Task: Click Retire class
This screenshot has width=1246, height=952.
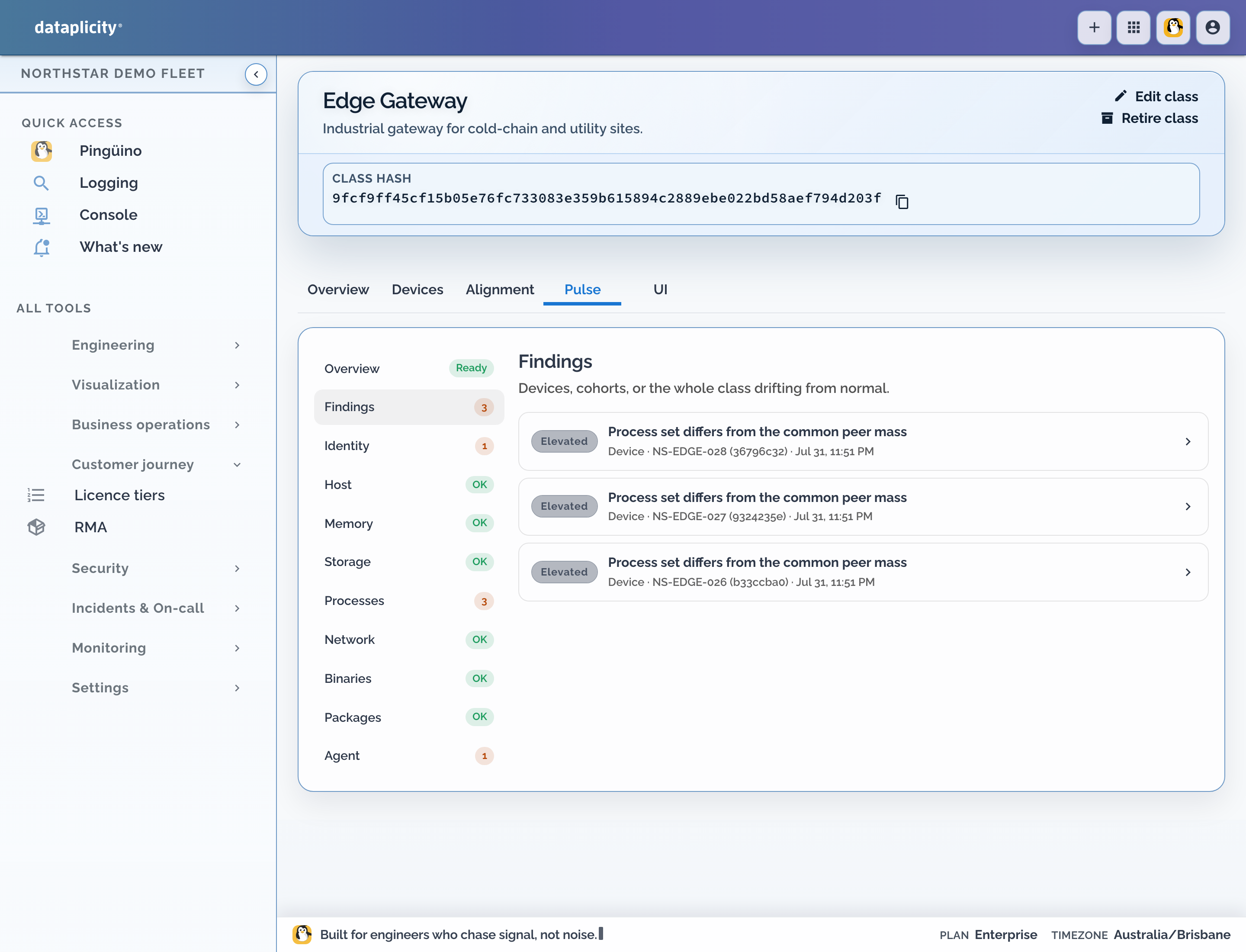Action: pos(1149,118)
